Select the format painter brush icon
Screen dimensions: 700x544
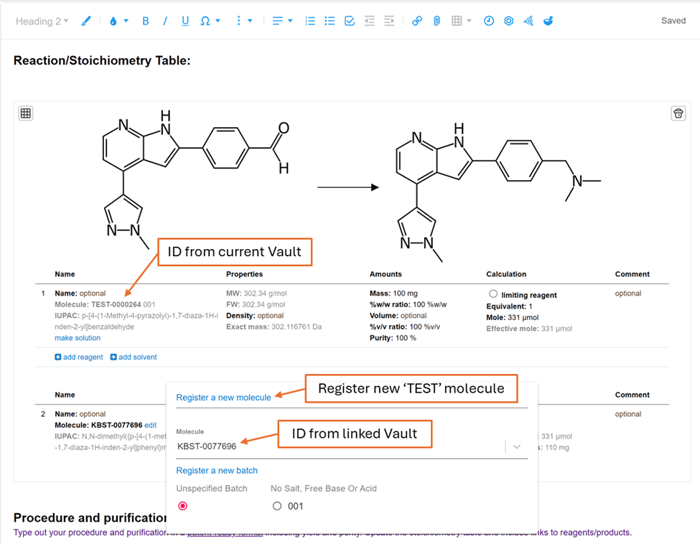coord(86,21)
